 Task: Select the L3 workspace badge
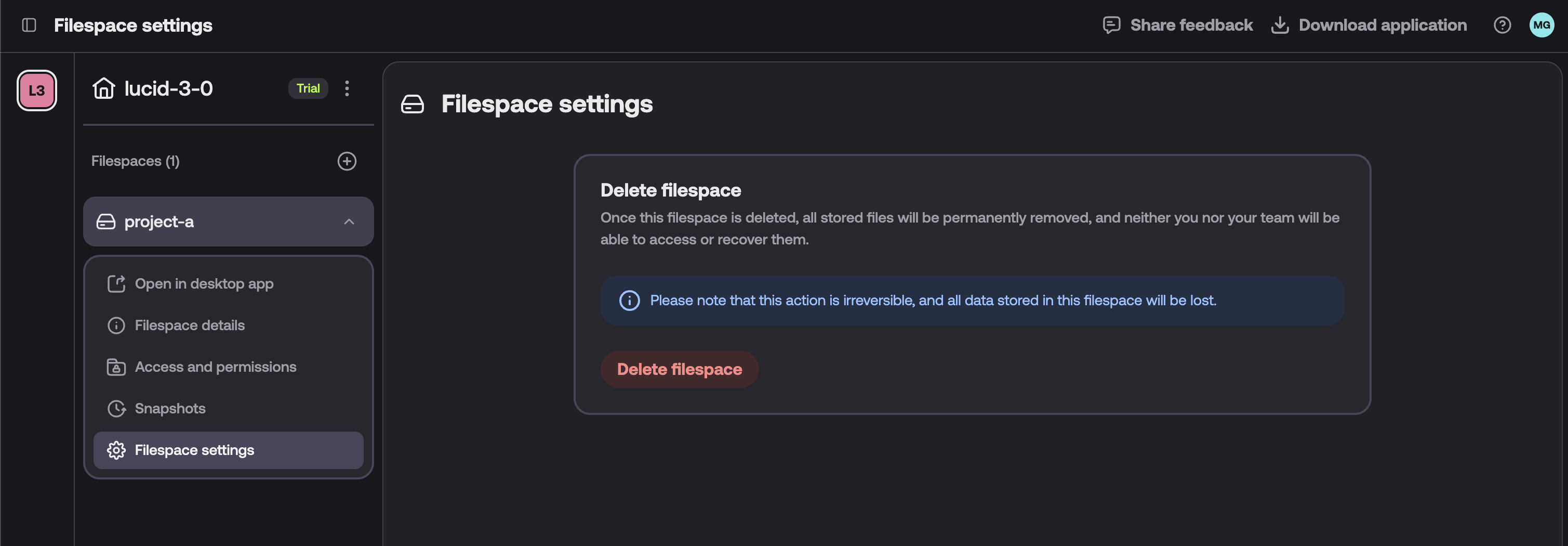coord(36,90)
